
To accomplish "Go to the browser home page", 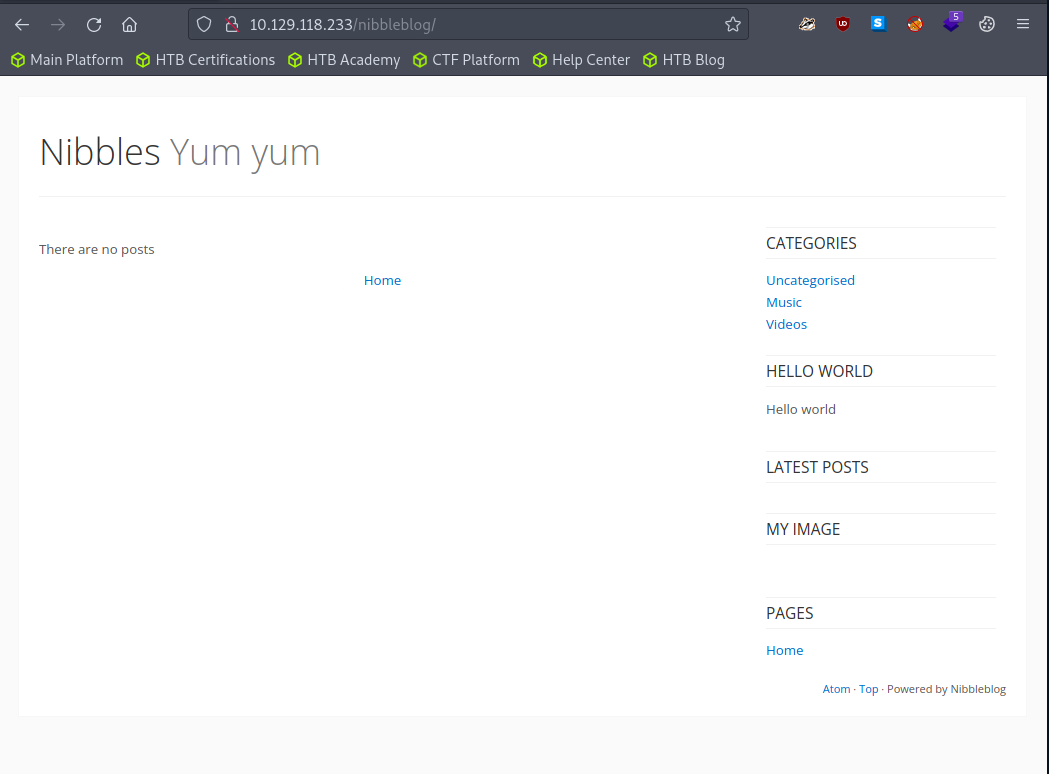I will point(129,25).
